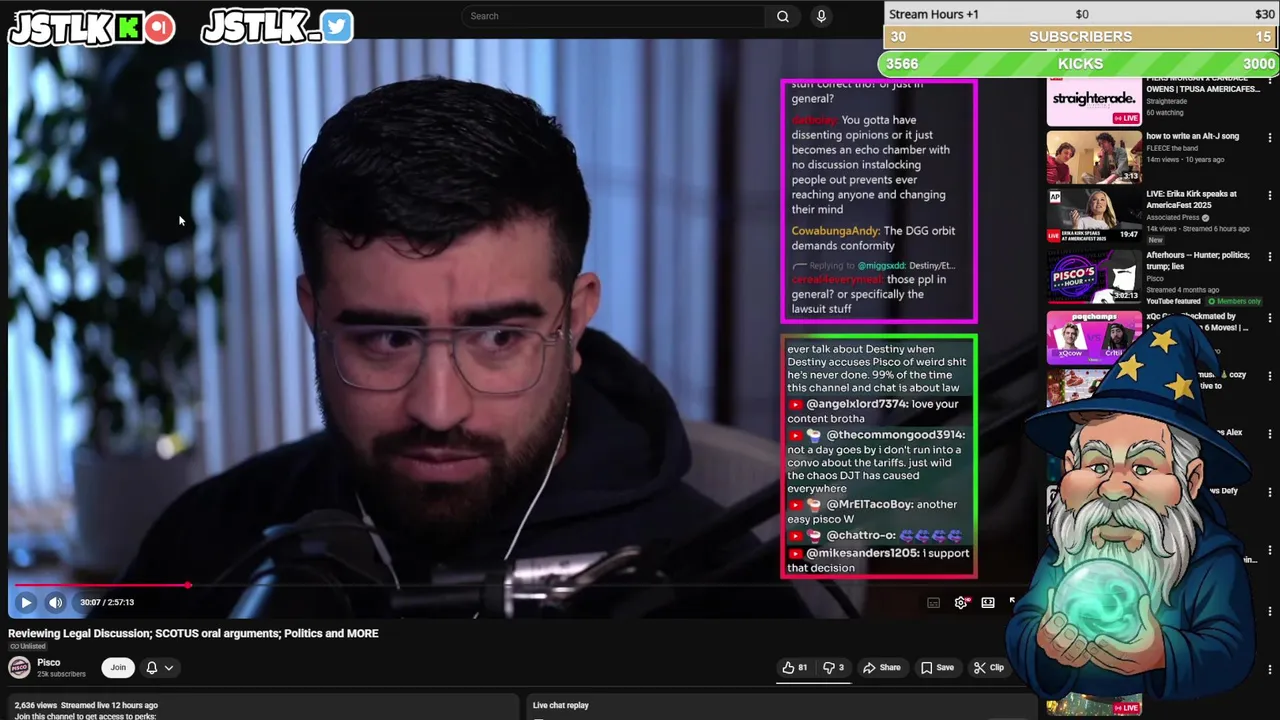The image size is (1280, 720).
Task: Open more options for Alt-J song video
Action: (1270, 136)
